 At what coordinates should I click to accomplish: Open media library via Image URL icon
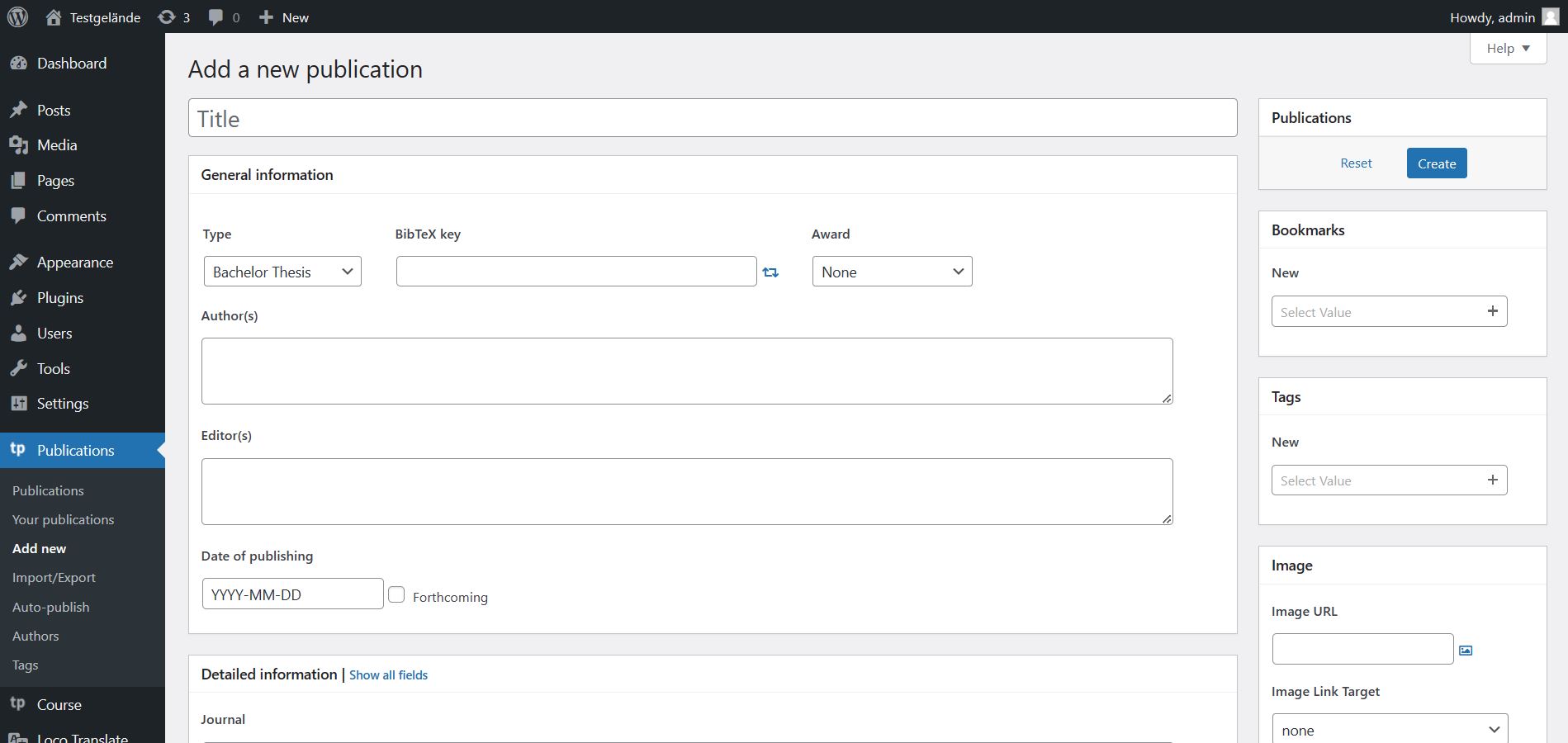[1466, 651]
